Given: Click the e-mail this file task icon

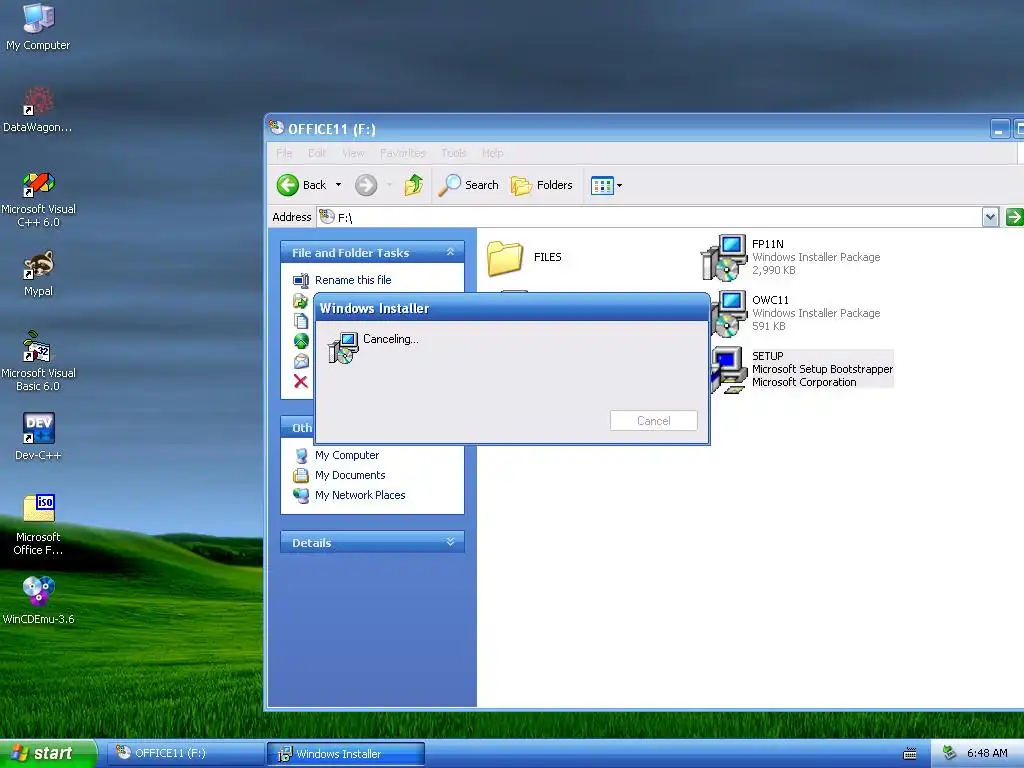Looking at the screenshot, I should [300, 361].
